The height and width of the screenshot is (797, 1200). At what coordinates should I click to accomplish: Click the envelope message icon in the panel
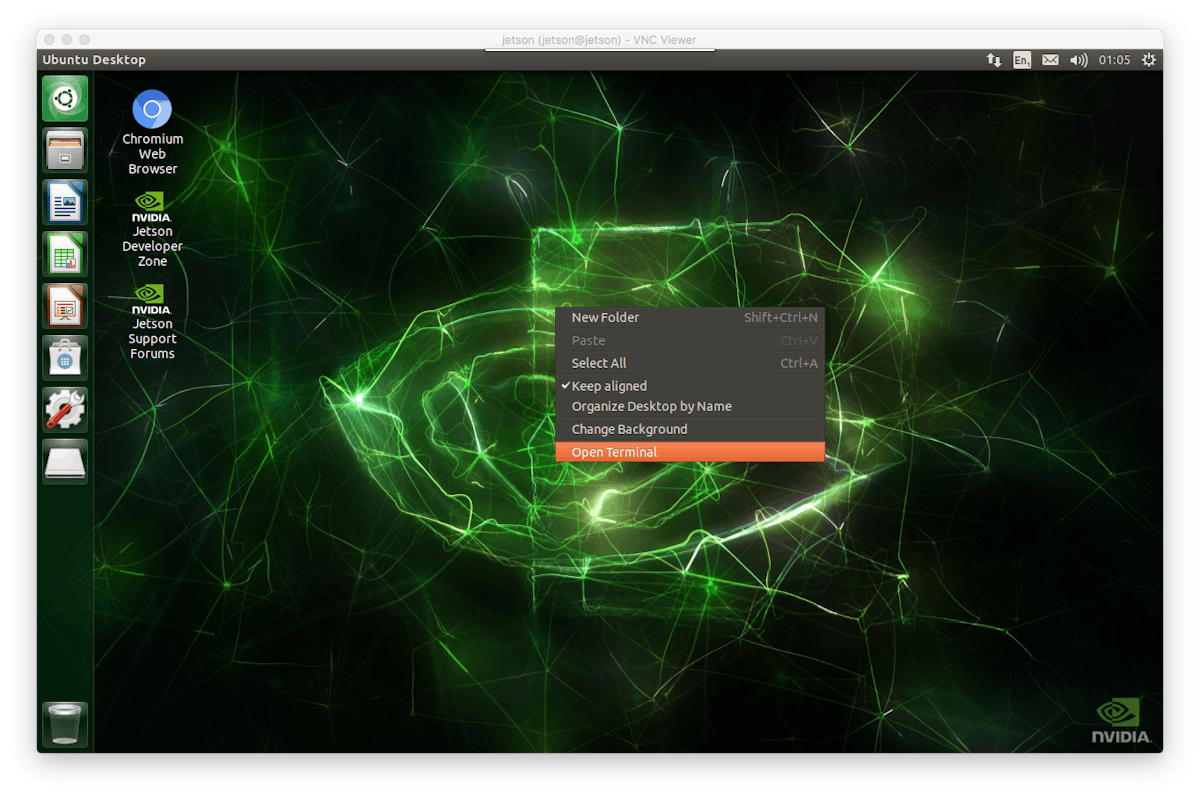[1050, 59]
